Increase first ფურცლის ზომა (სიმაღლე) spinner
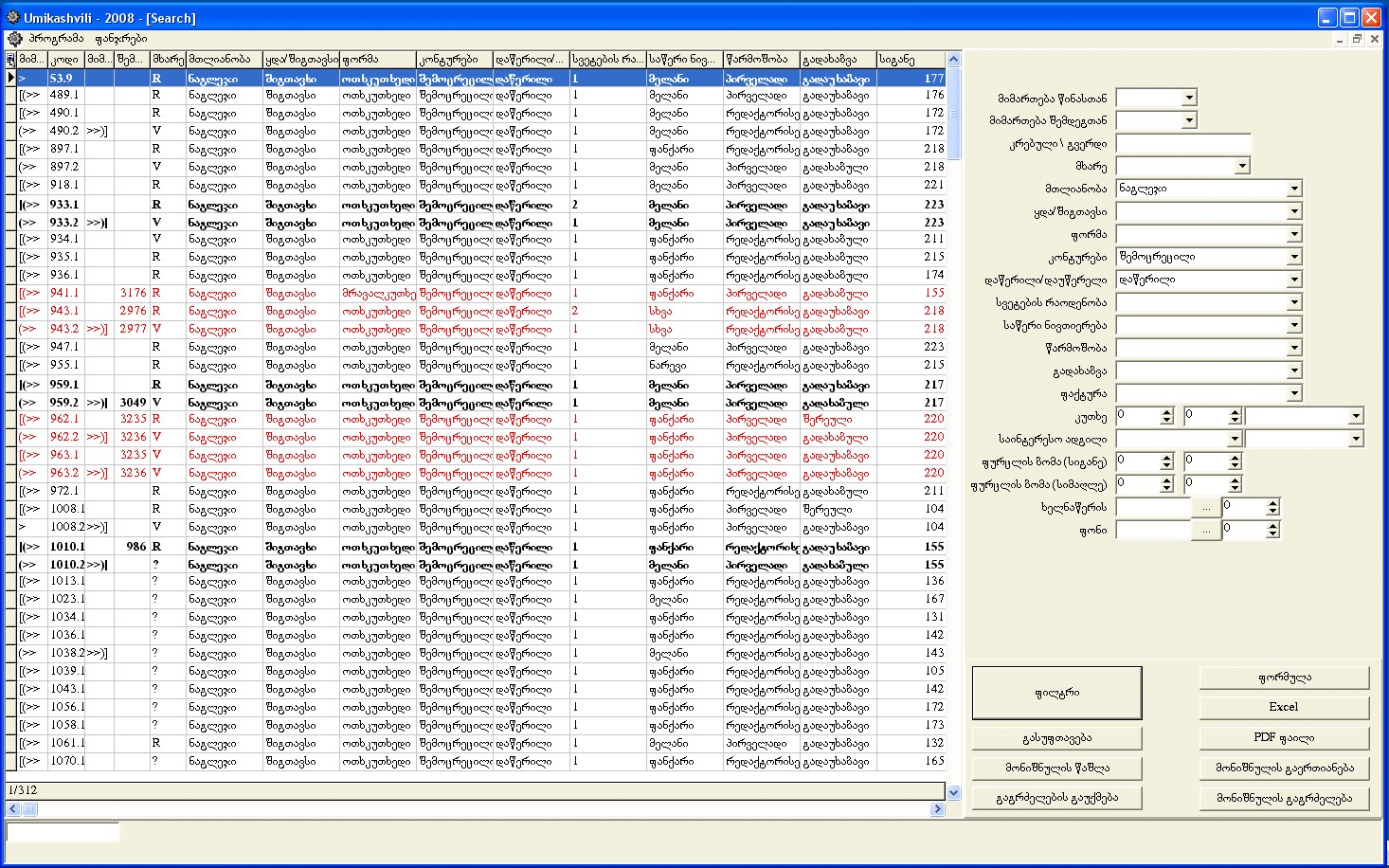The image size is (1389, 868). [x=1166, y=480]
